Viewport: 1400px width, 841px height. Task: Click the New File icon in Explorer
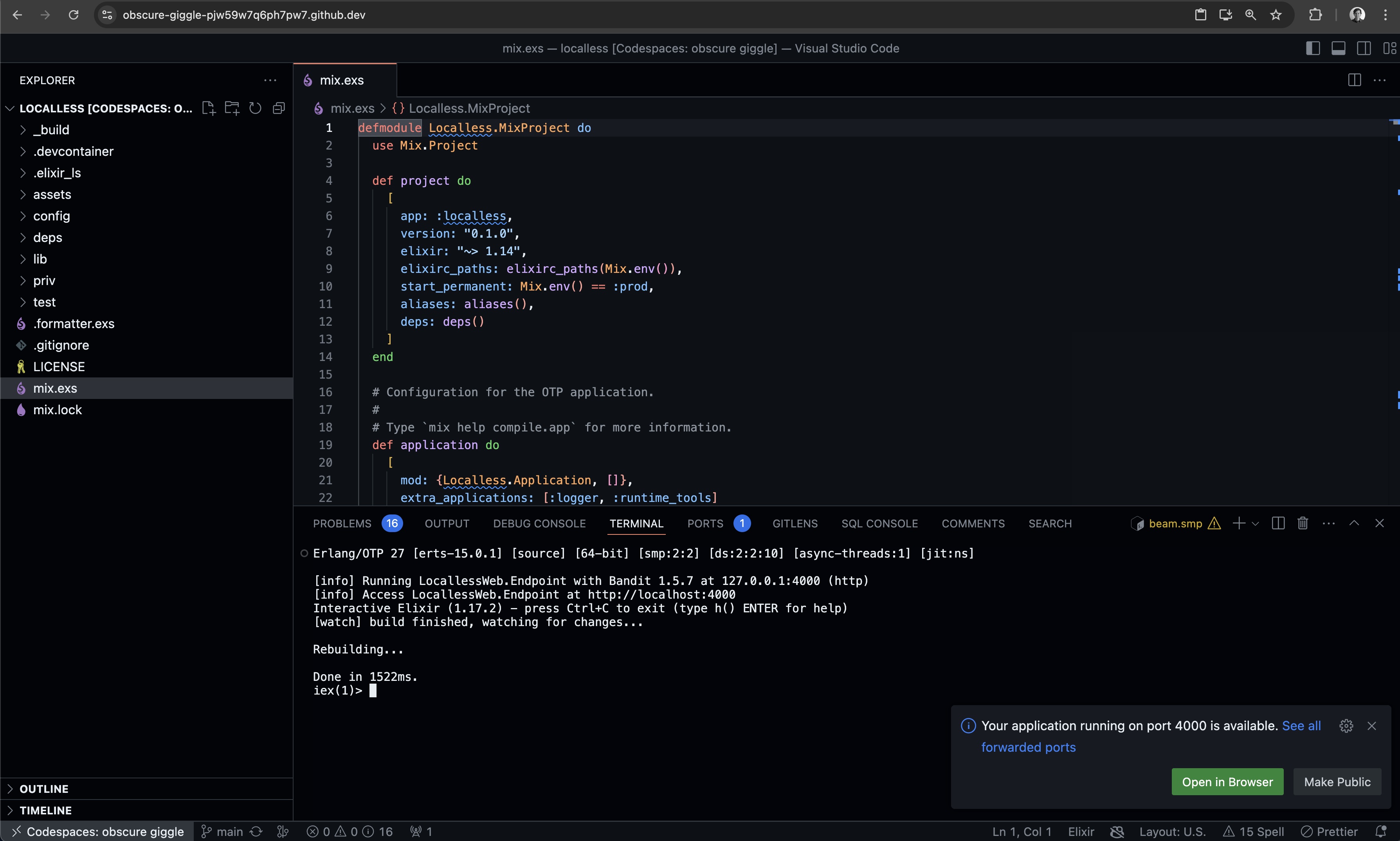(207, 108)
